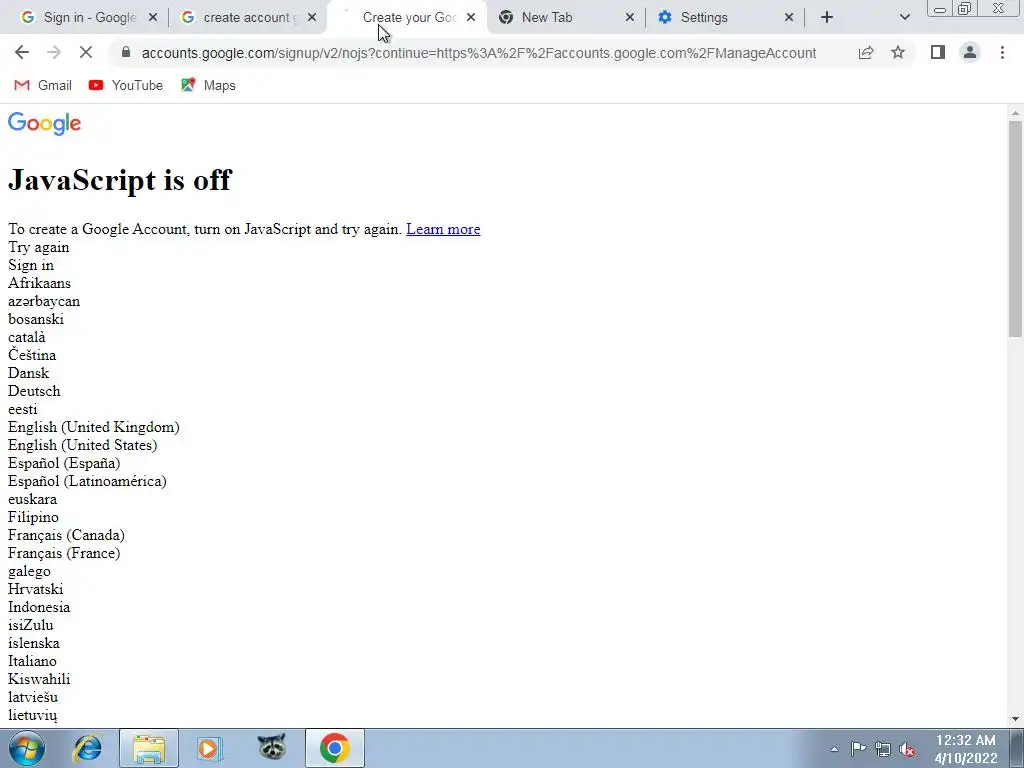Image resolution: width=1024 pixels, height=768 pixels.
Task: Select azərbaycan language
Action: [x=44, y=301]
